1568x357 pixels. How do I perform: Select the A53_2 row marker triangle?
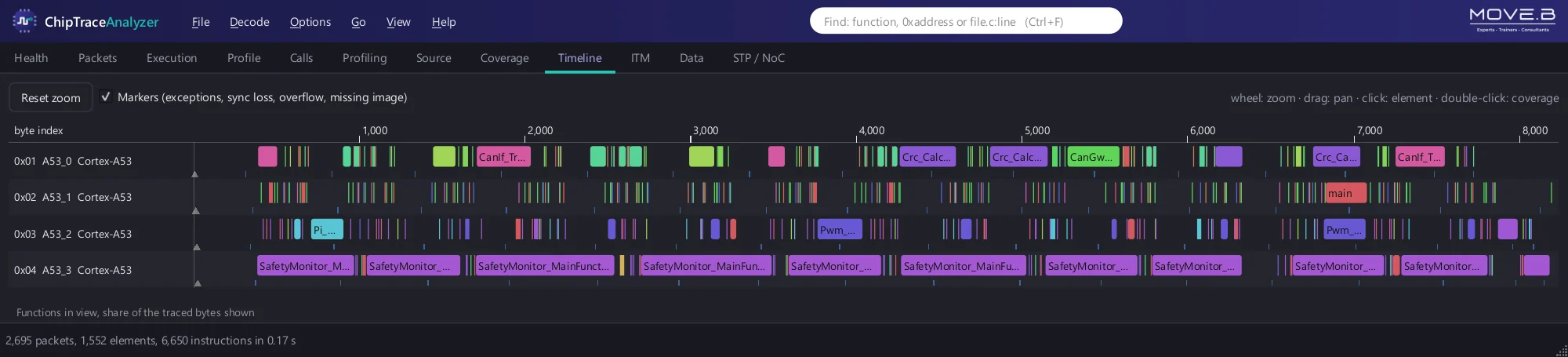point(197,247)
